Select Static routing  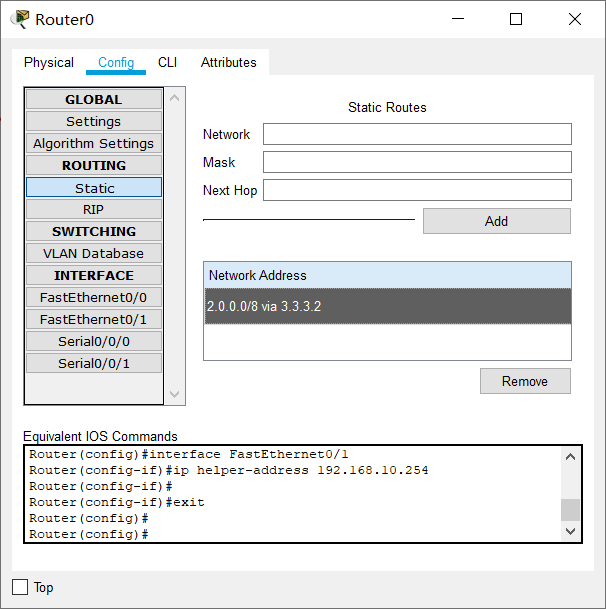point(94,188)
